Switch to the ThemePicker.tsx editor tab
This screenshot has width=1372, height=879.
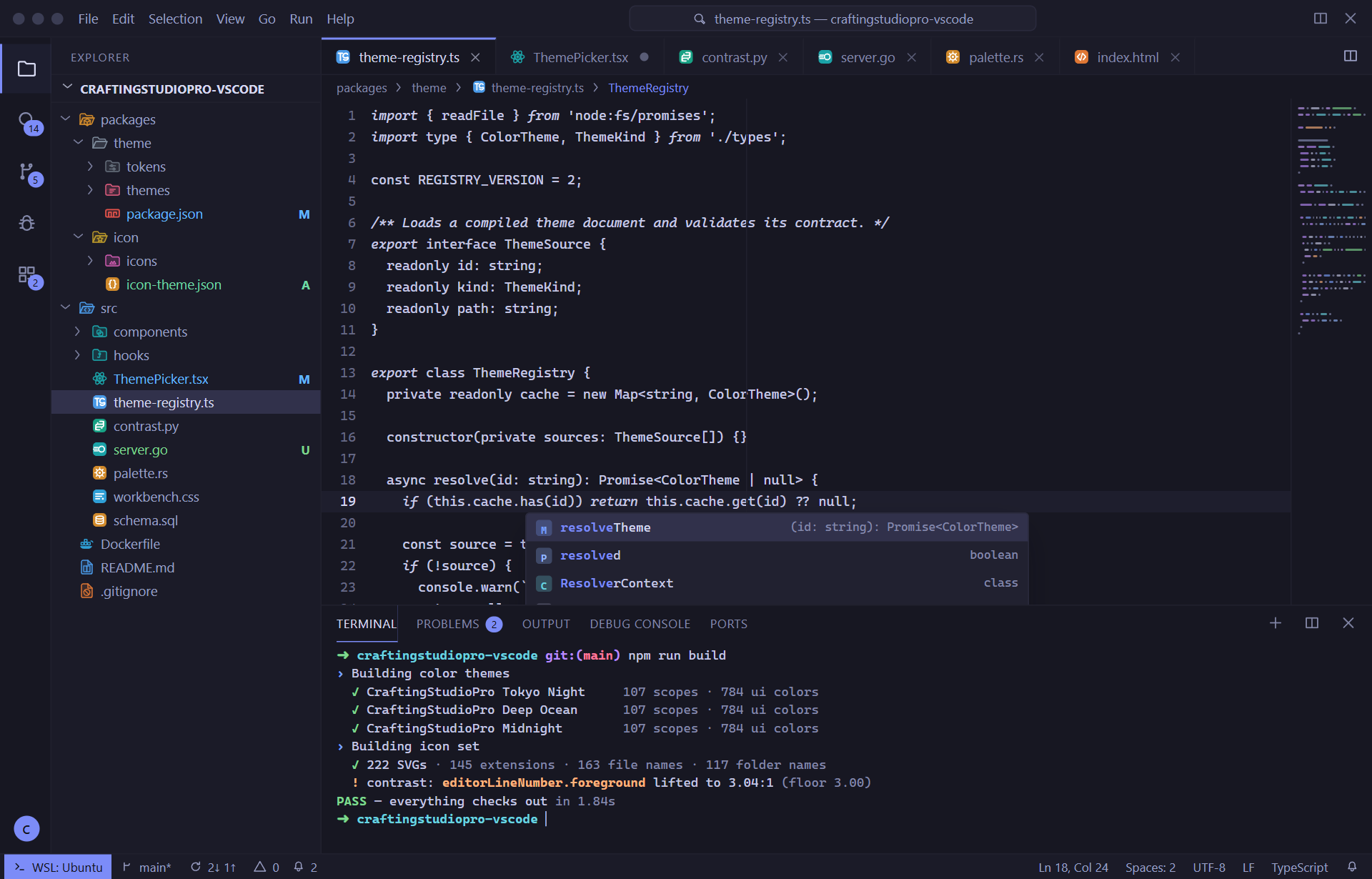pos(580,57)
